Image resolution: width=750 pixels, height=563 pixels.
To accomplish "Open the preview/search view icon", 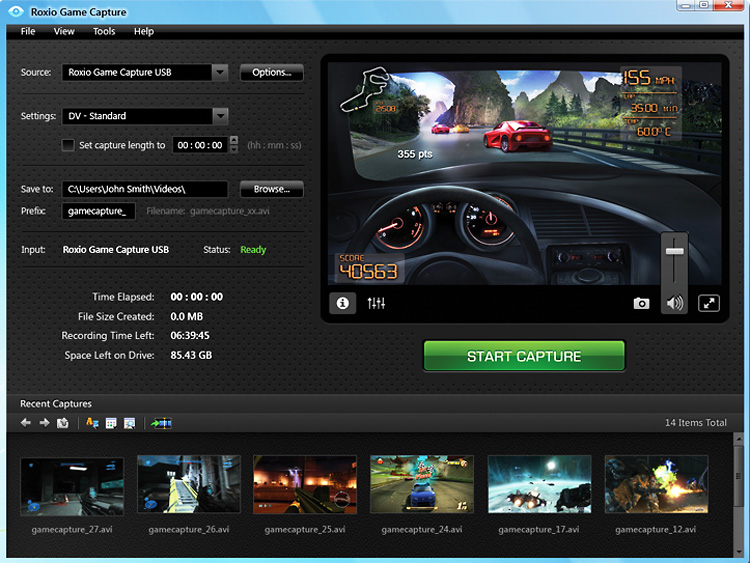I will [129, 423].
